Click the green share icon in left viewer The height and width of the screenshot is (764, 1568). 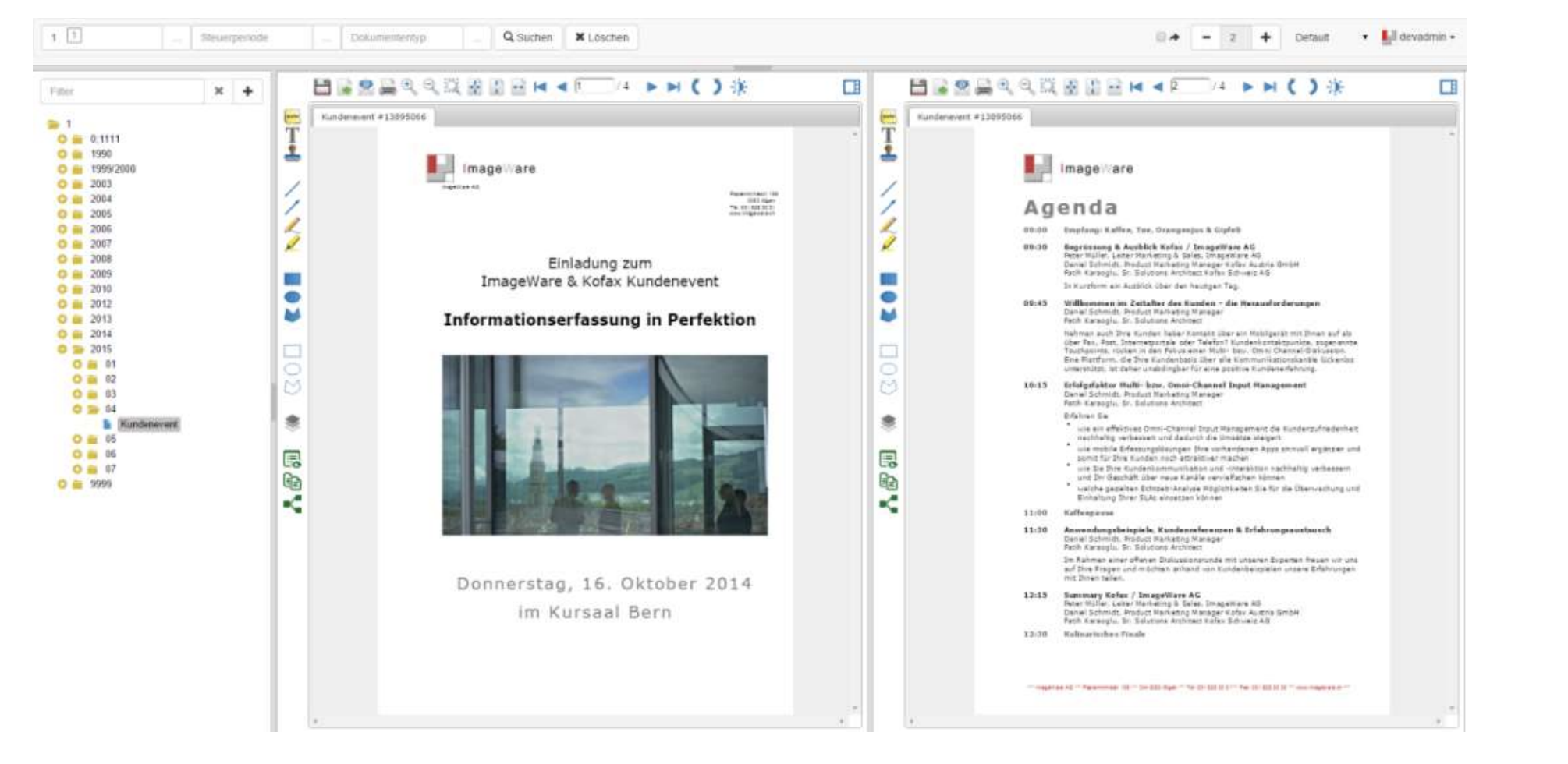click(x=293, y=504)
